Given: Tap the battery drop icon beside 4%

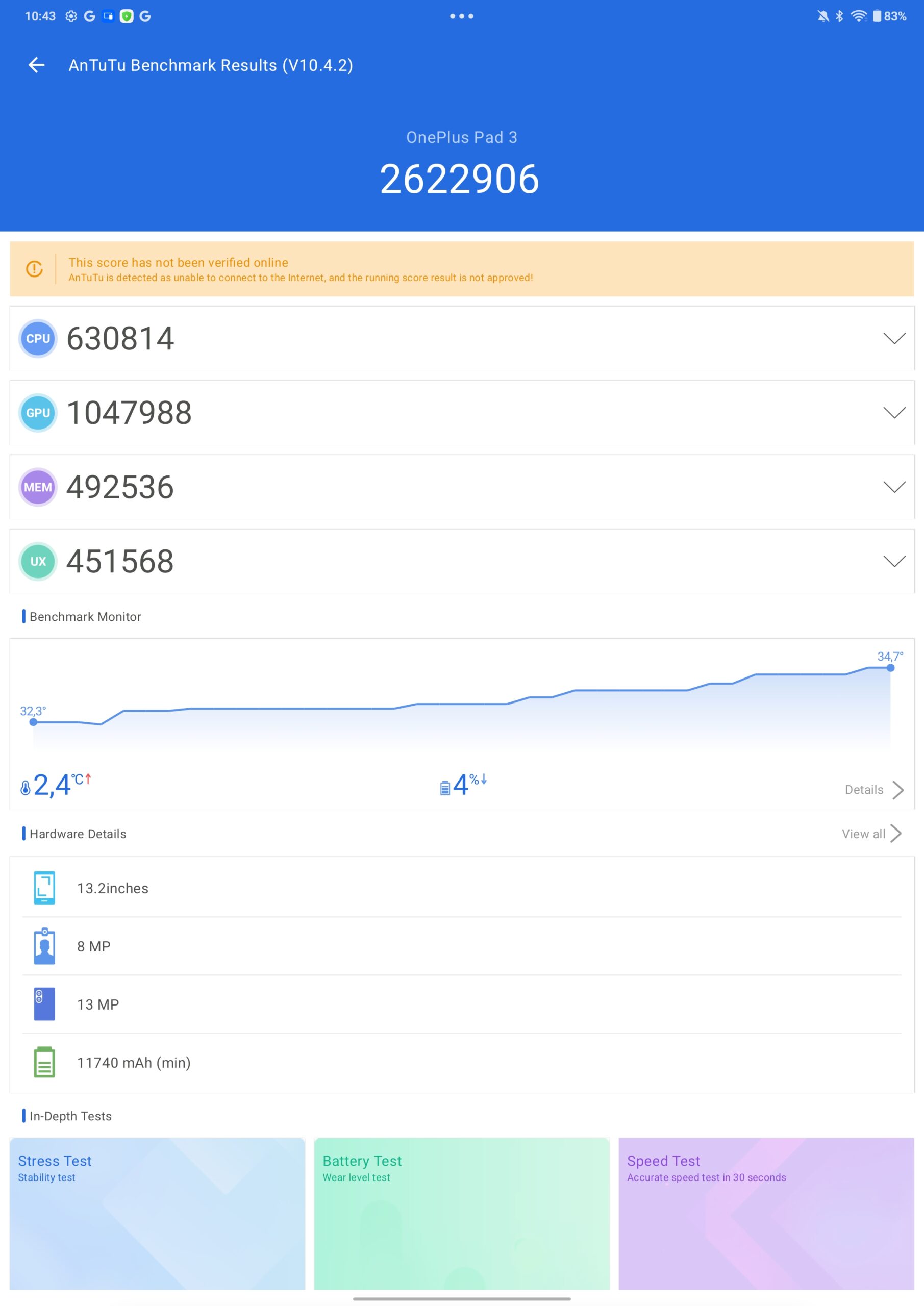Looking at the screenshot, I should coord(445,788).
